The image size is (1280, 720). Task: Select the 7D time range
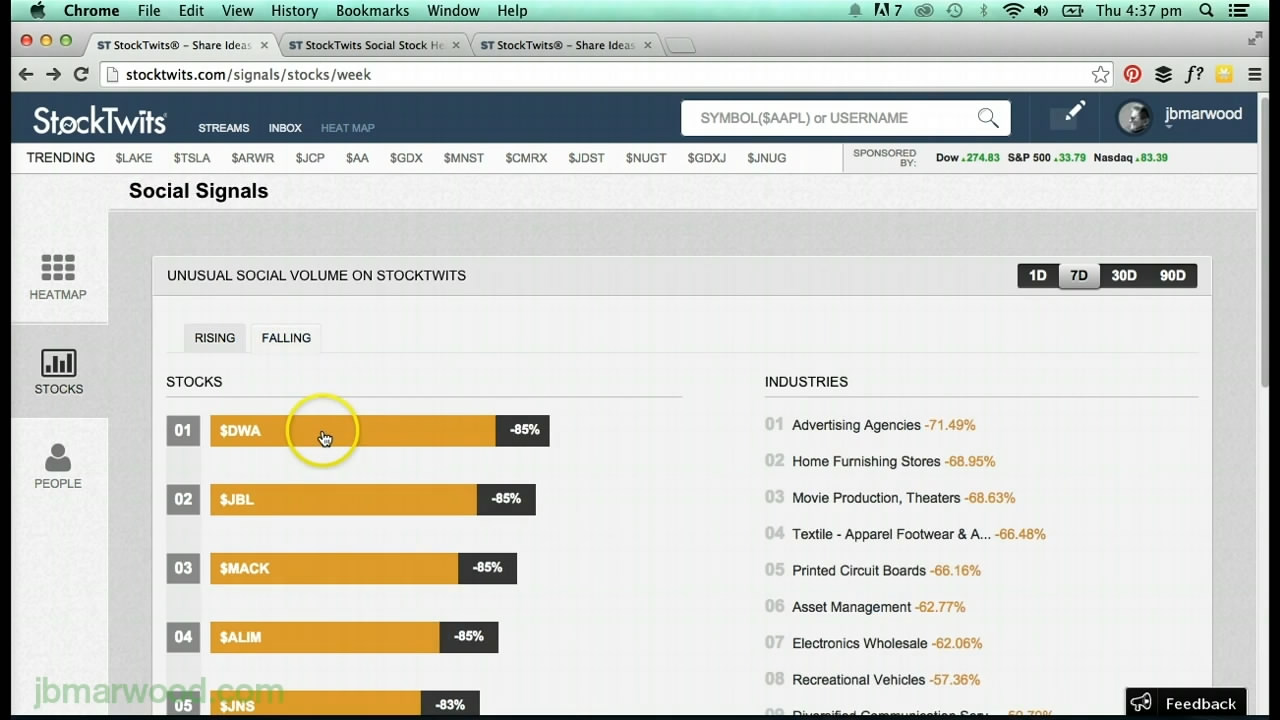click(x=1079, y=276)
